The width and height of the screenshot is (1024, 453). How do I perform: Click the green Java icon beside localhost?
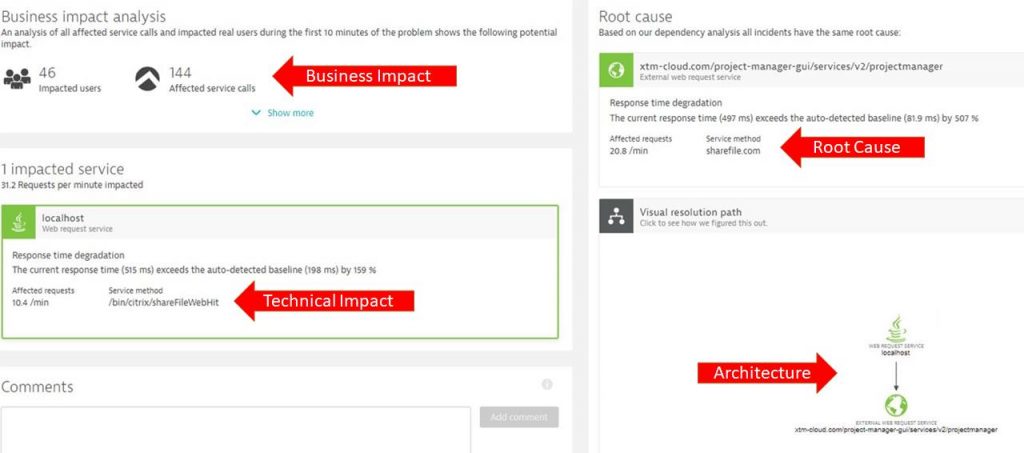[18, 223]
